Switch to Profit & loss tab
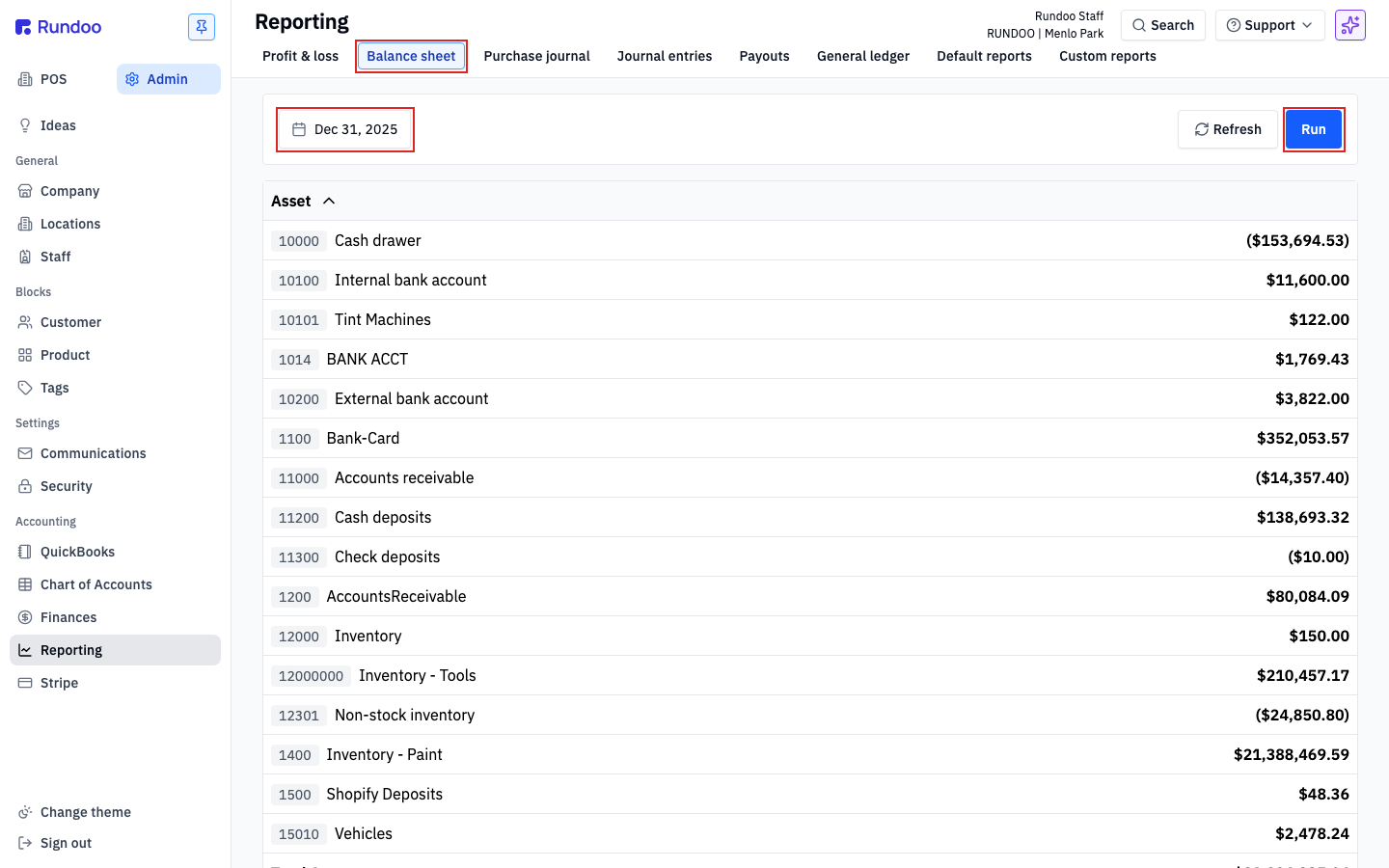The width and height of the screenshot is (1389, 868). [x=300, y=56]
